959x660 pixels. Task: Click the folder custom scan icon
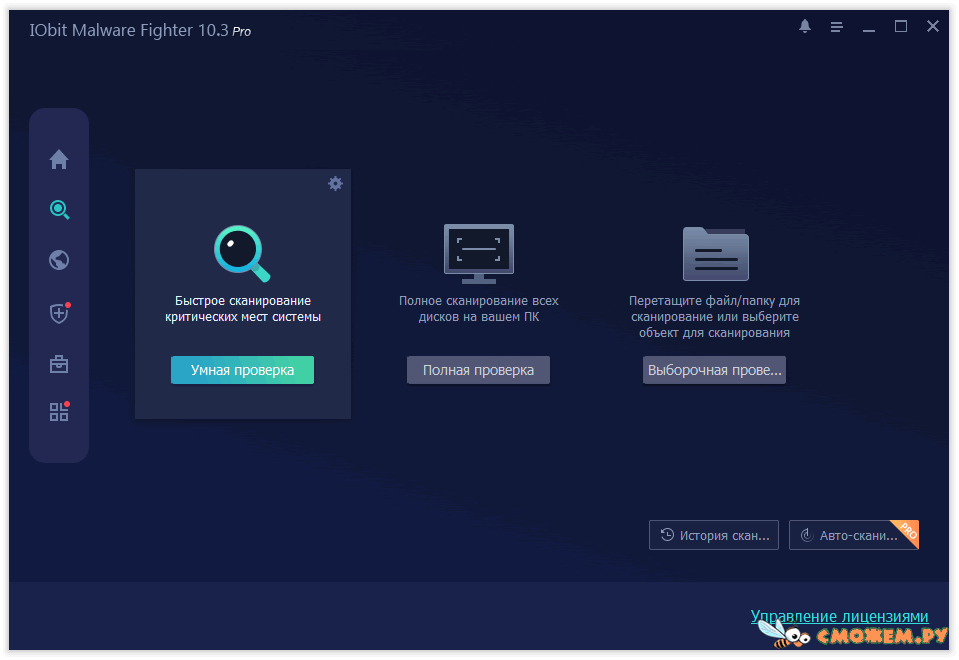716,254
